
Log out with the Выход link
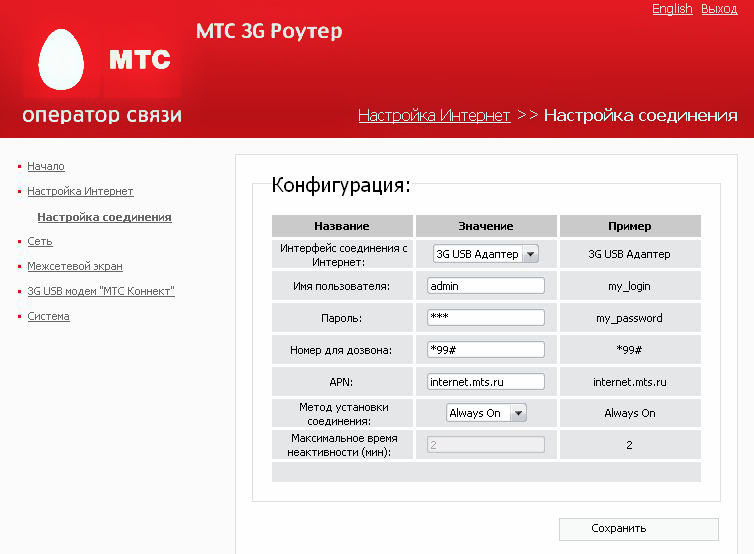(719, 9)
